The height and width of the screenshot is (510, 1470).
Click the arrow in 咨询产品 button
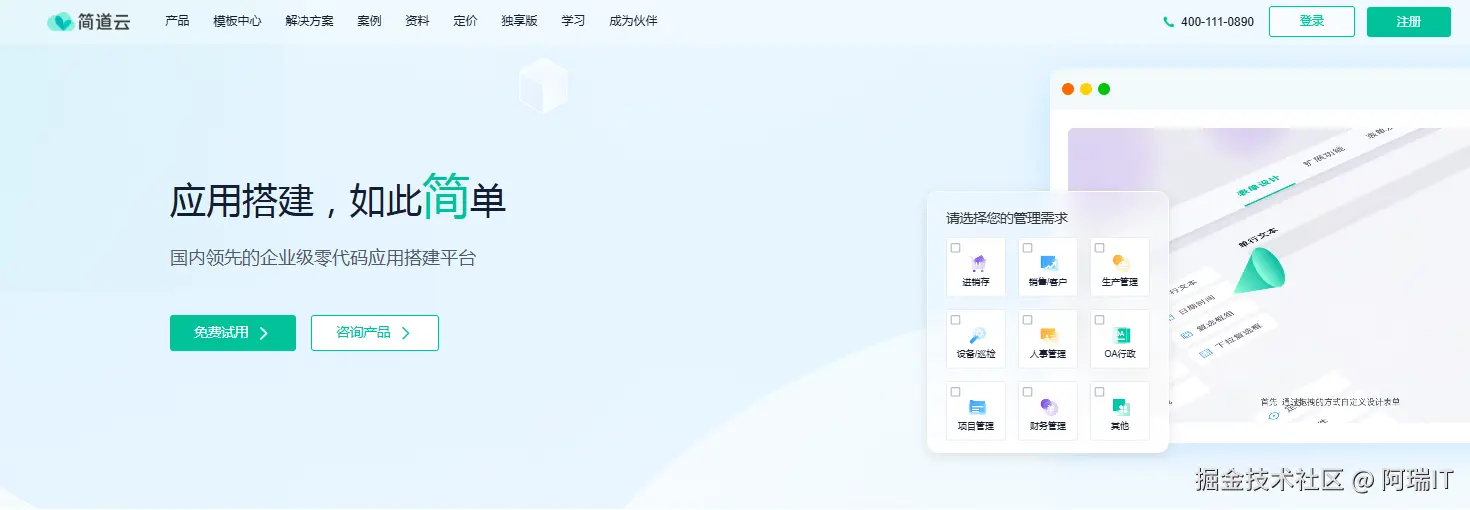pos(406,333)
